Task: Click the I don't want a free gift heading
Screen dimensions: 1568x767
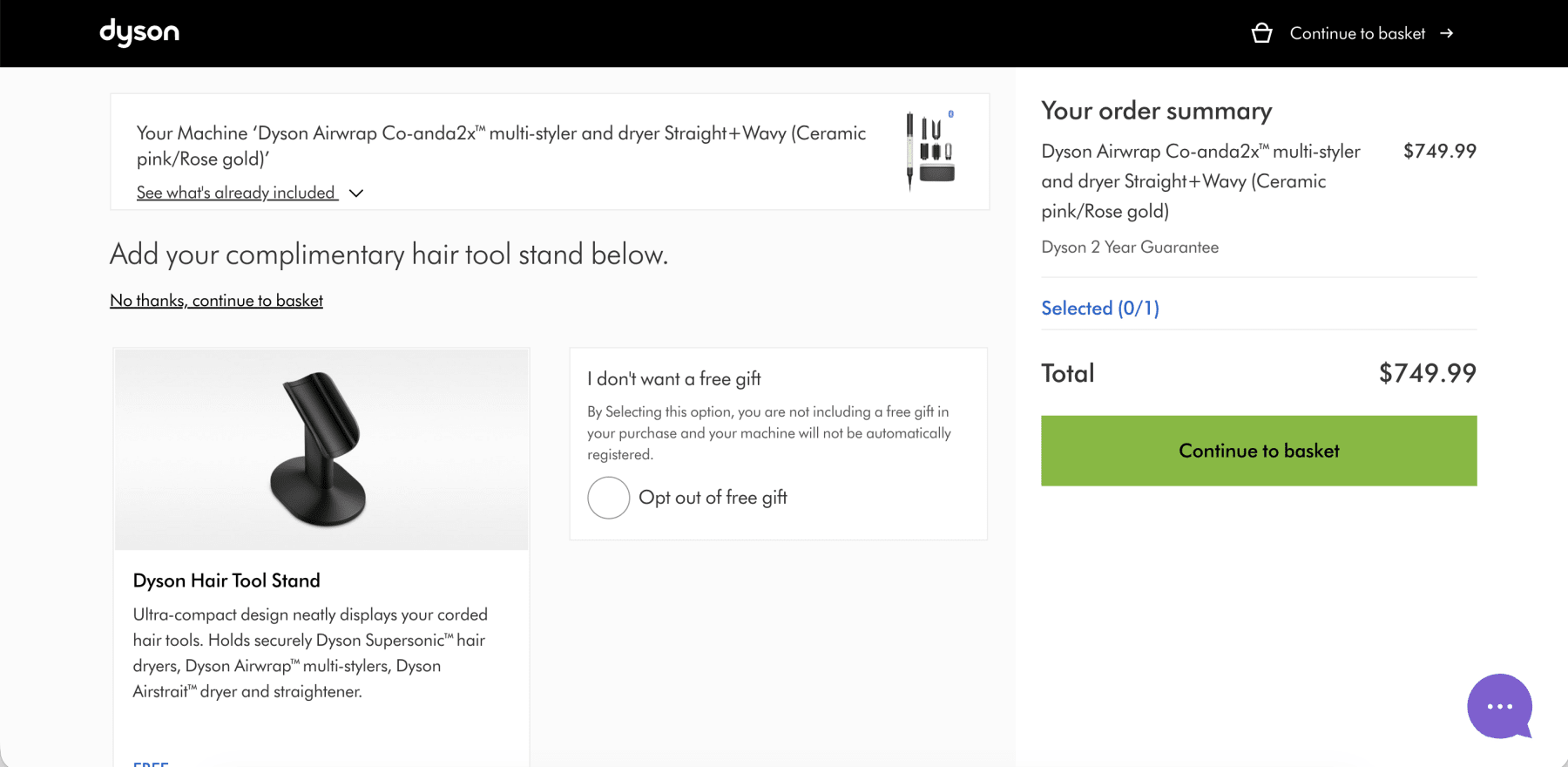Action: pyautogui.click(x=674, y=379)
